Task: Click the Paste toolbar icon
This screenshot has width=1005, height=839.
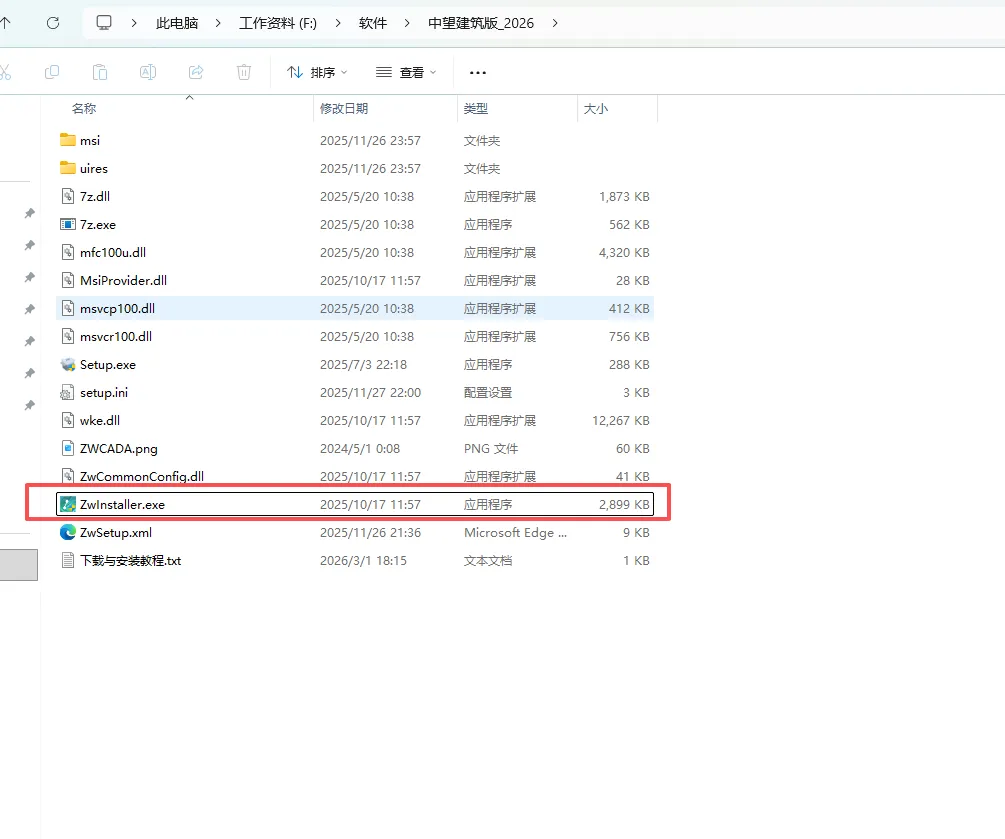Action: (100, 72)
